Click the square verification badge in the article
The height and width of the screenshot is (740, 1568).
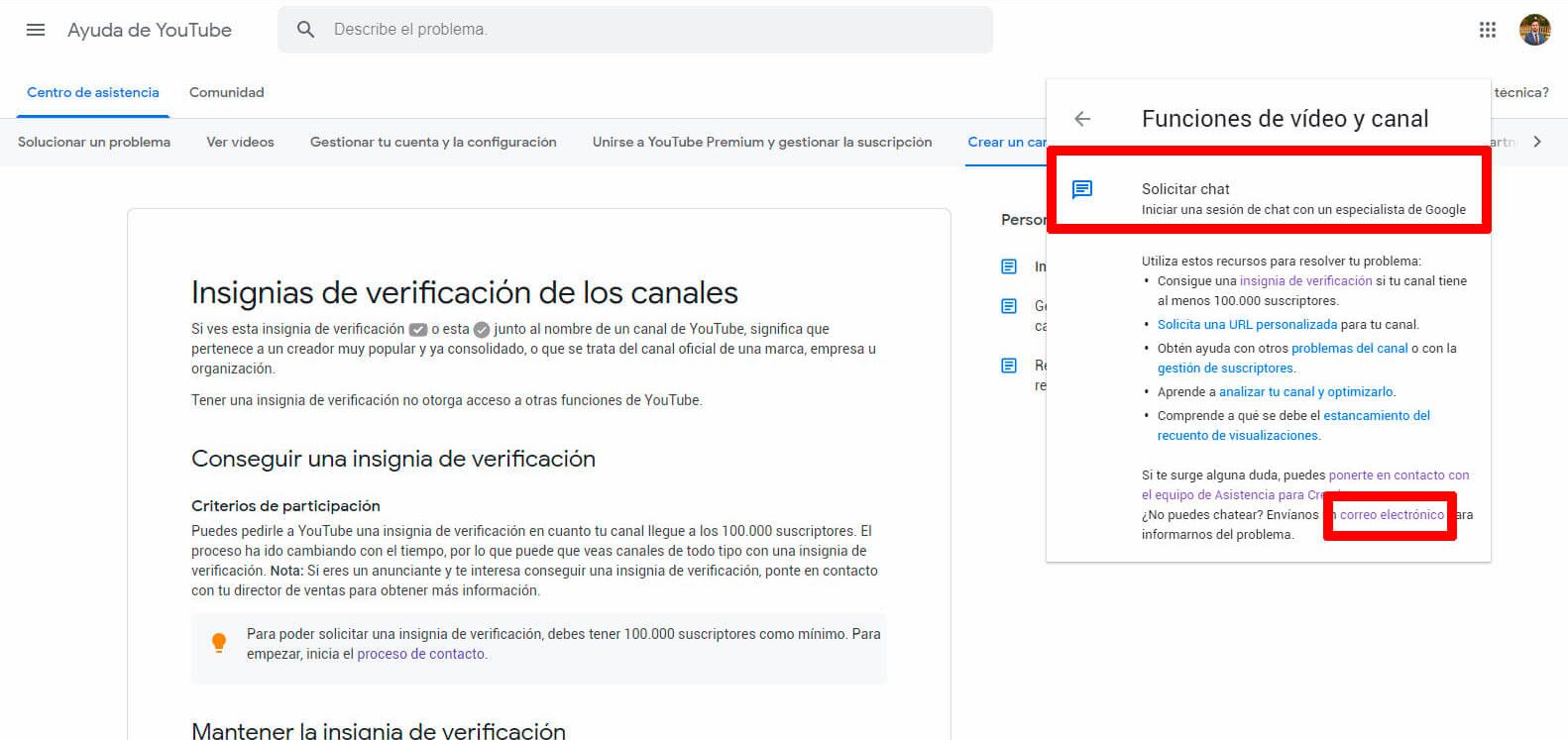click(x=418, y=329)
